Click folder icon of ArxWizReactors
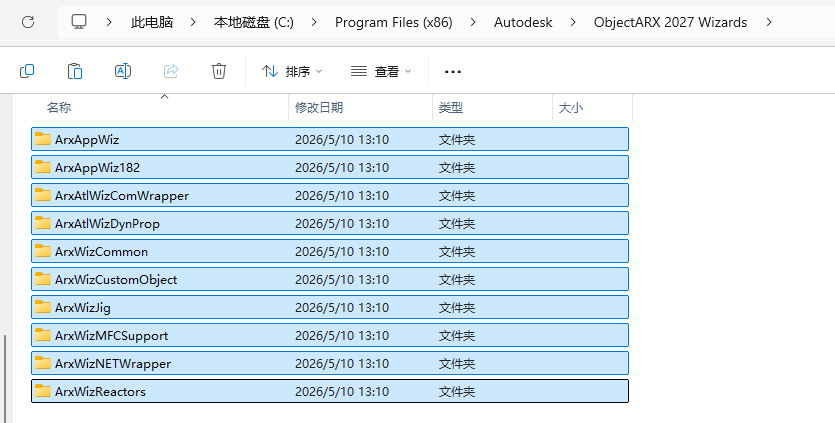Screen dimensions: 835x423 (x=43, y=391)
